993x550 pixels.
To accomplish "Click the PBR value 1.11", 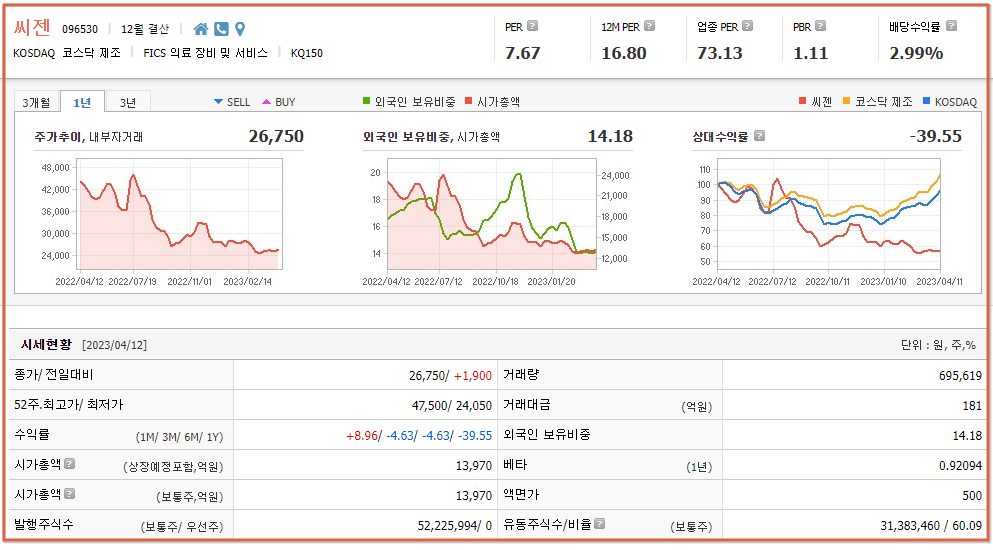I will click(811, 53).
